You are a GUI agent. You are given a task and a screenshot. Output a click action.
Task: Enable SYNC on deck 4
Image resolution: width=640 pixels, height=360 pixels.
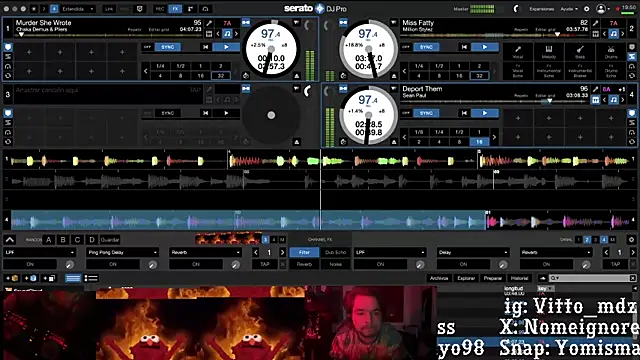(x=426, y=113)
